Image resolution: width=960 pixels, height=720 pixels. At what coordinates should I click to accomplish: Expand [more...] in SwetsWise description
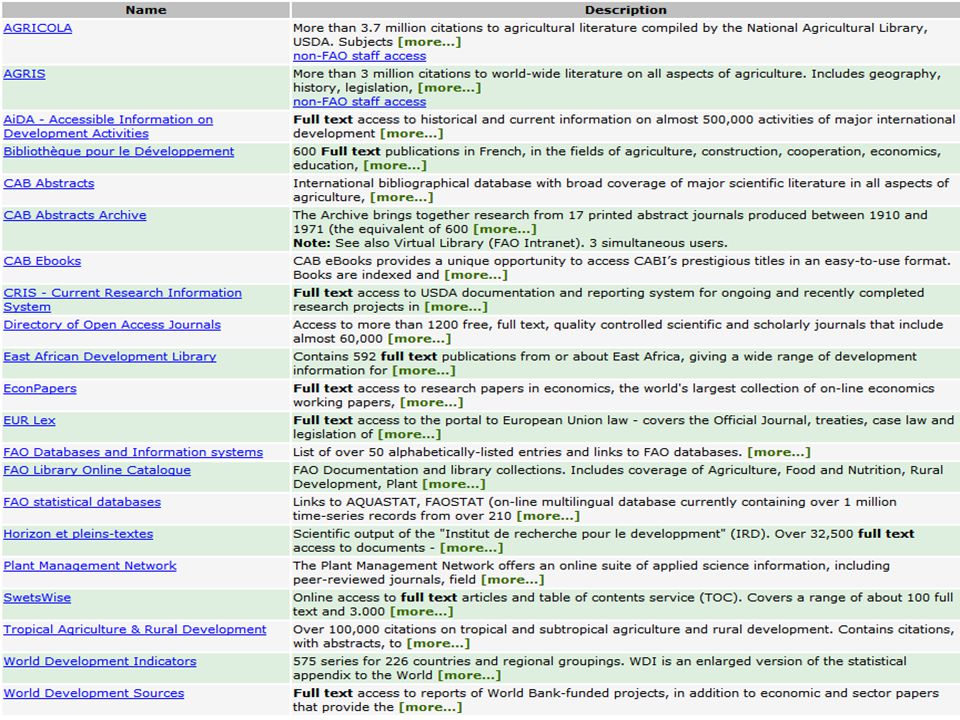click(422, 611)
